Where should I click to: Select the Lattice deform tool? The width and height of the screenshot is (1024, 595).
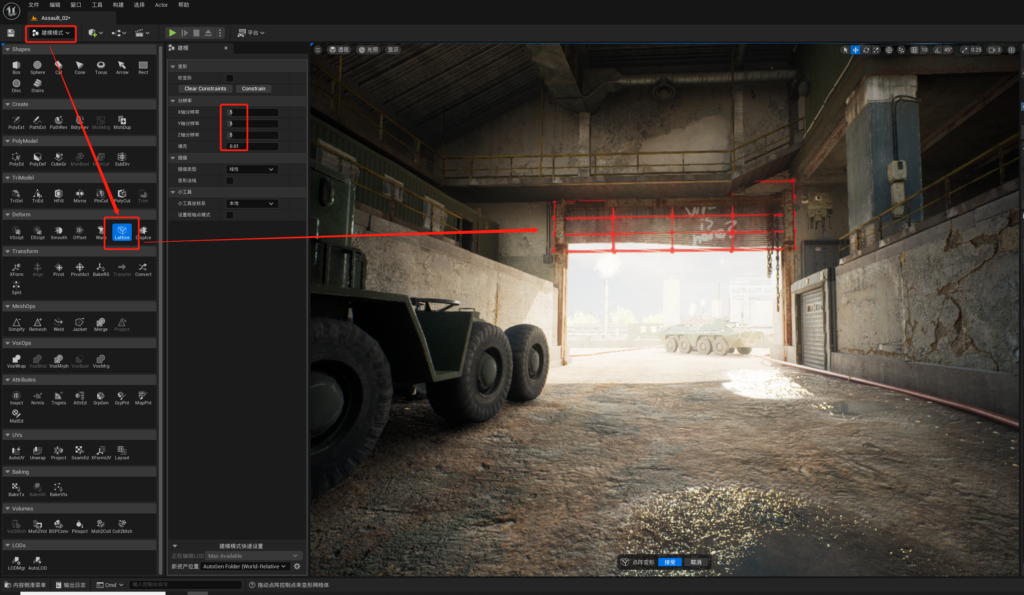[122, 231]
